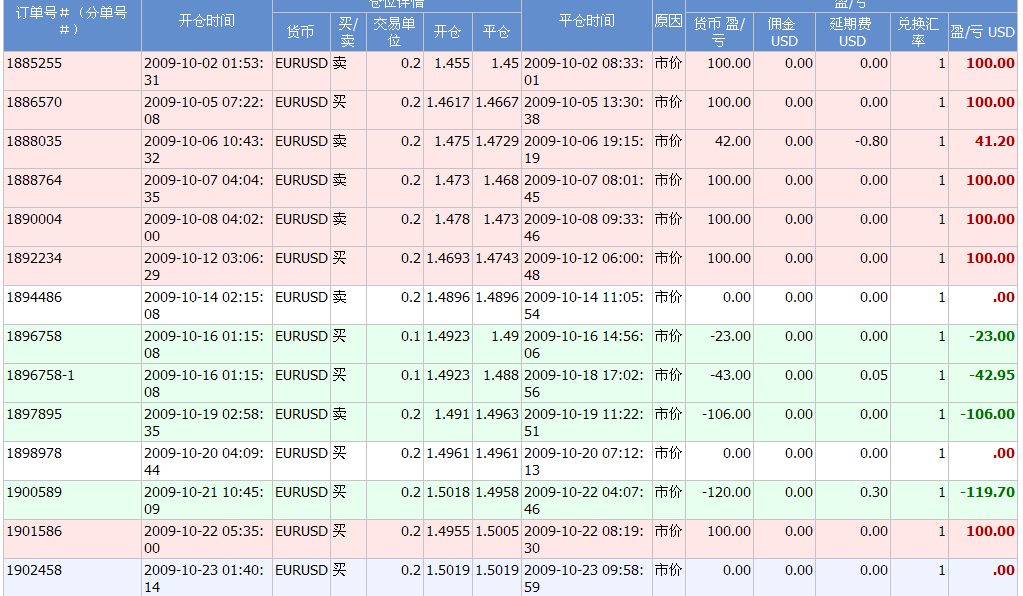1023x596 pixels.
Task: Click open time 2009-10-23 01:40:14
Action: coord(204,579)
